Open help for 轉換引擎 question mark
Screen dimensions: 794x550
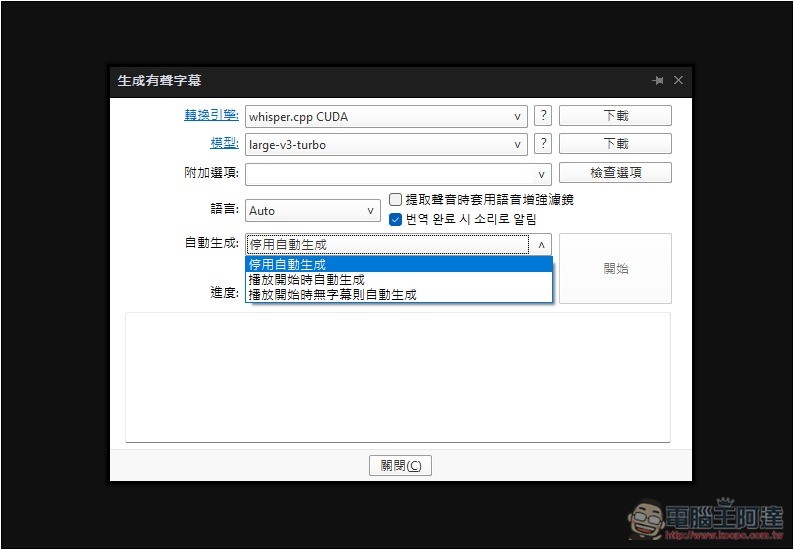click(543, 116)
